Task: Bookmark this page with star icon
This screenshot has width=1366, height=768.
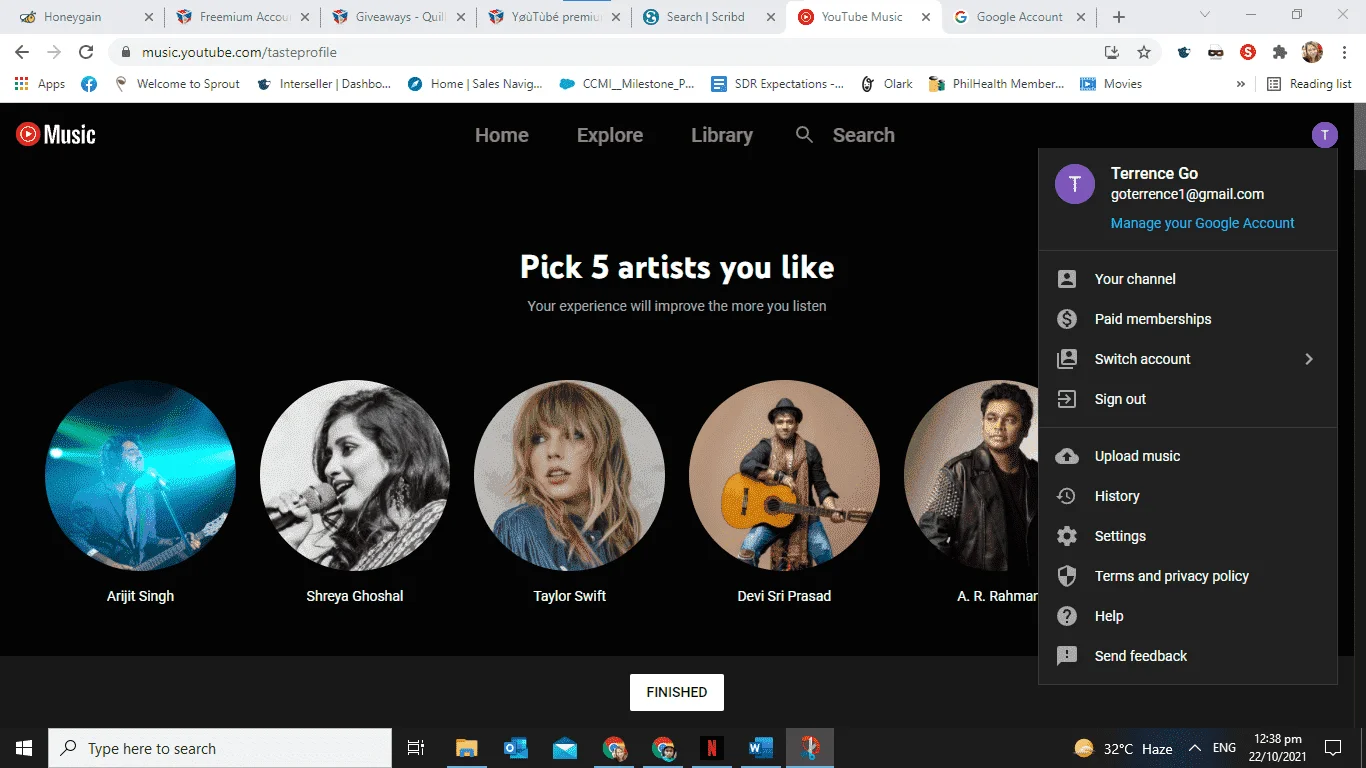Action: [x=1144, y=52]
